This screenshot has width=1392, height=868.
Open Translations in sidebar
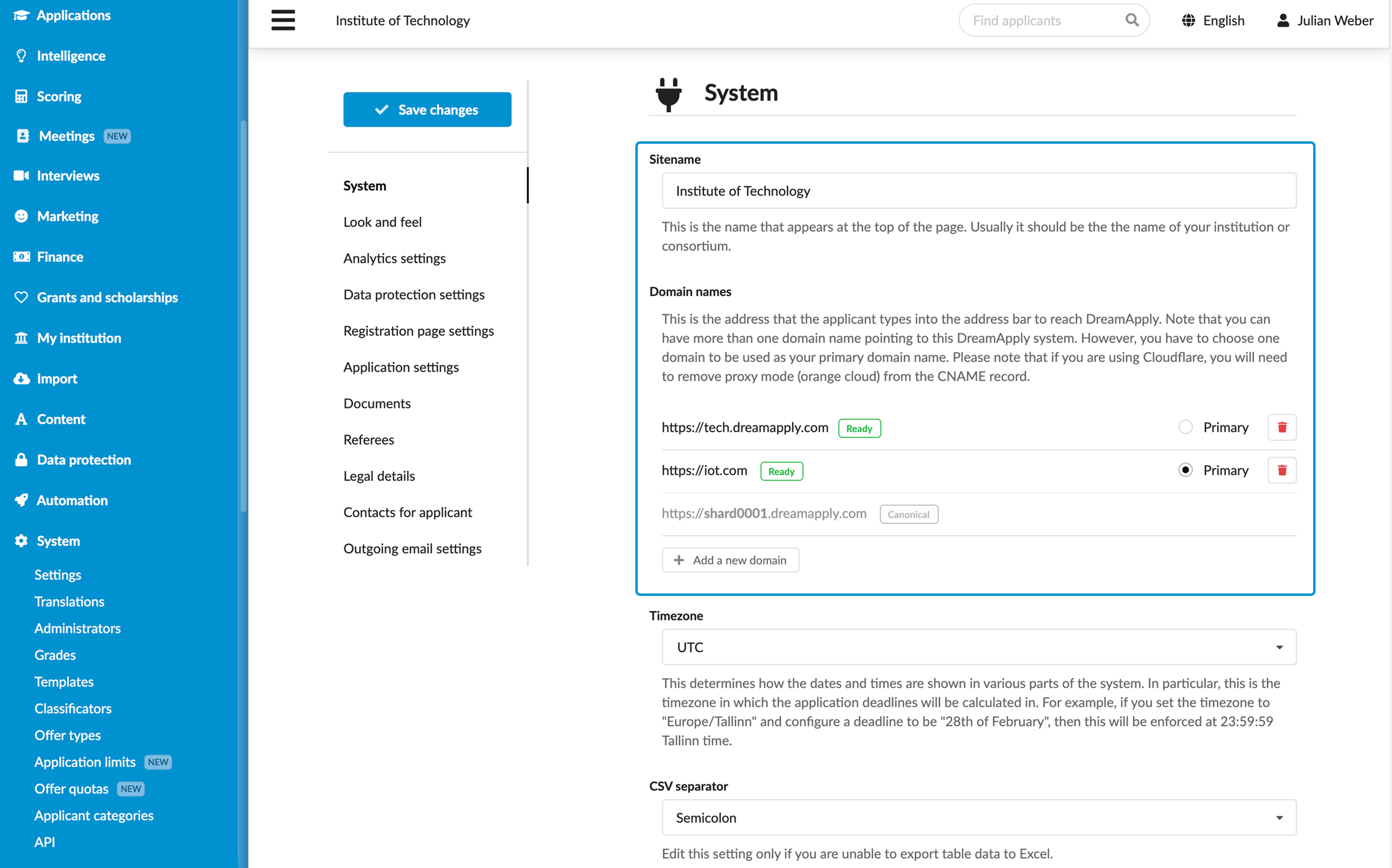(x=69, y=602)
